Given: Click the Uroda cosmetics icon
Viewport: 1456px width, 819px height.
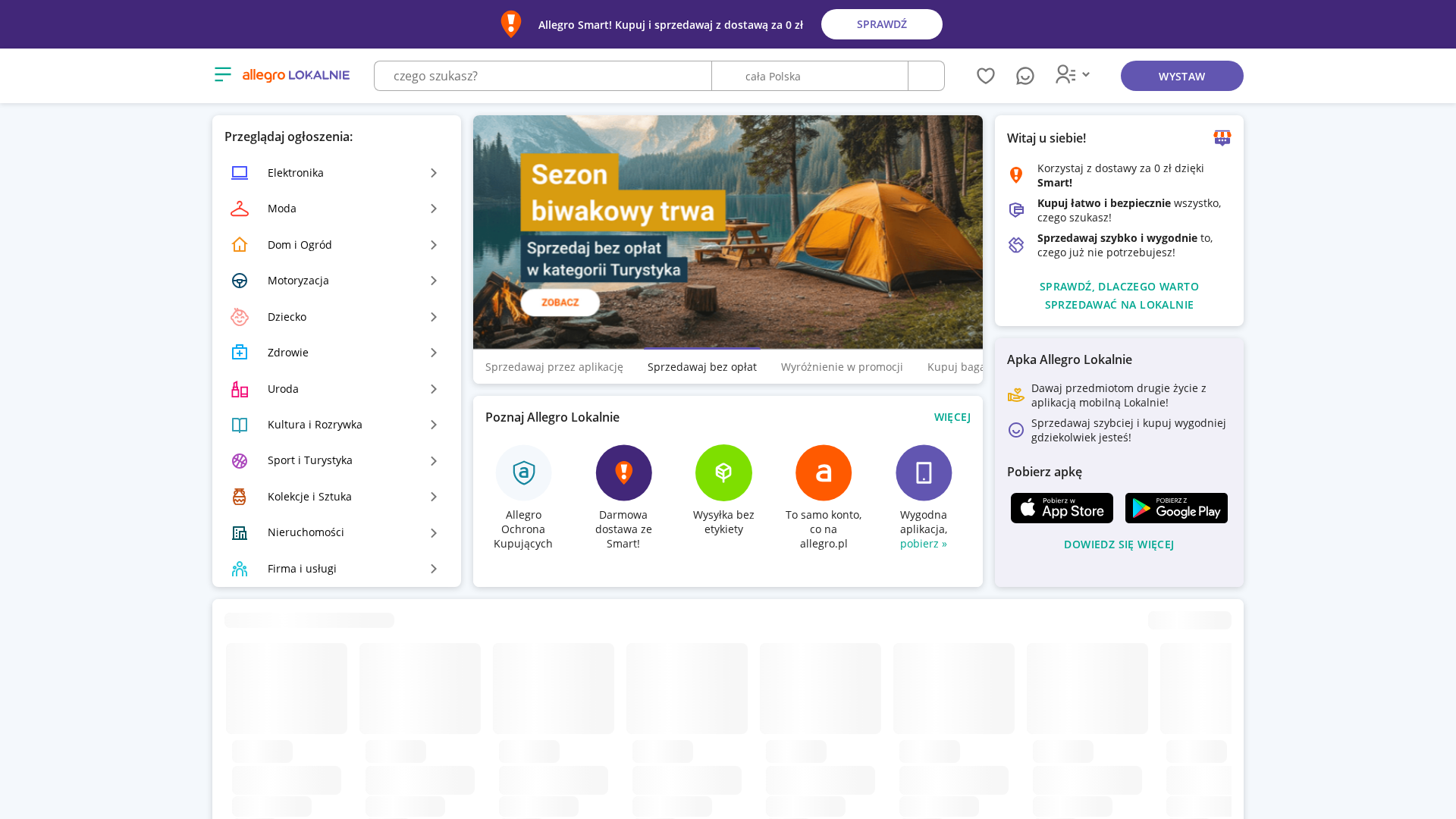Looking at the screenshot, I should (240, 389).
